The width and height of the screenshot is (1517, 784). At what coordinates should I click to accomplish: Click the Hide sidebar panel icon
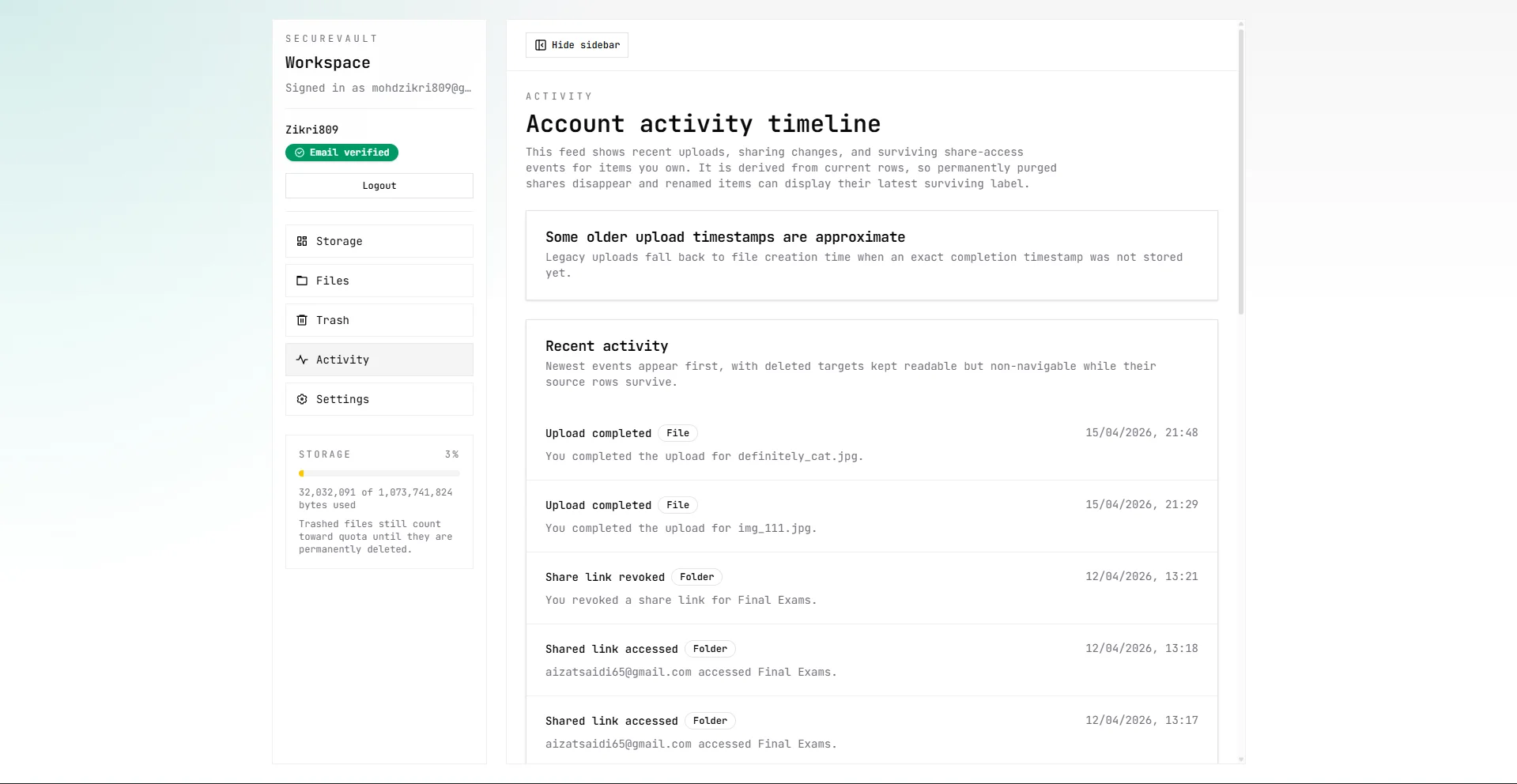541,45
